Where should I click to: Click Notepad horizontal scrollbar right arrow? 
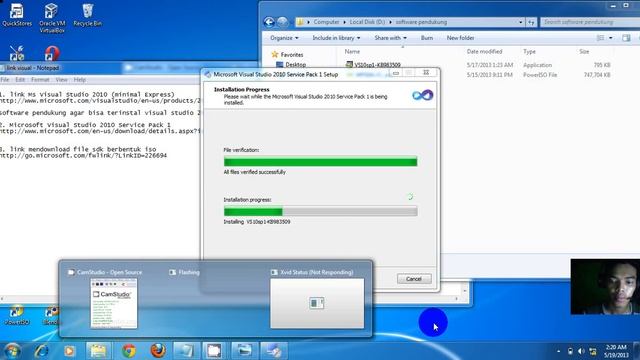tap(456, 299)
